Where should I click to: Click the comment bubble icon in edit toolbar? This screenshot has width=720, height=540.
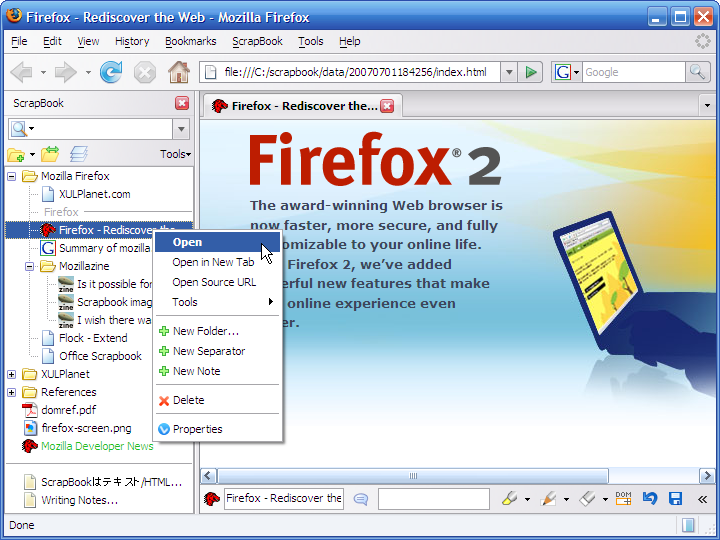point(360,498)
